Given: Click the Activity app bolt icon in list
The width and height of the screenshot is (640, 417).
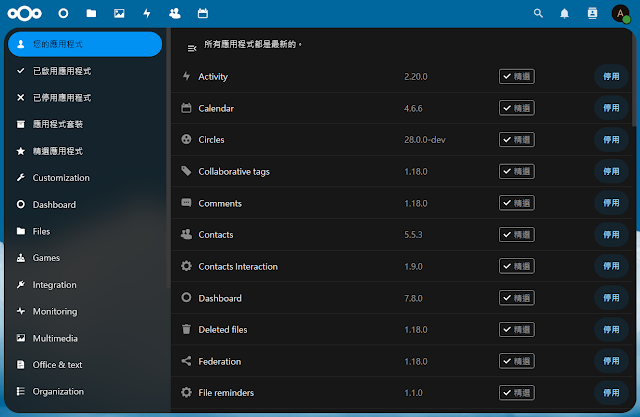Looking at the screenshot, I should click(187, 76).
